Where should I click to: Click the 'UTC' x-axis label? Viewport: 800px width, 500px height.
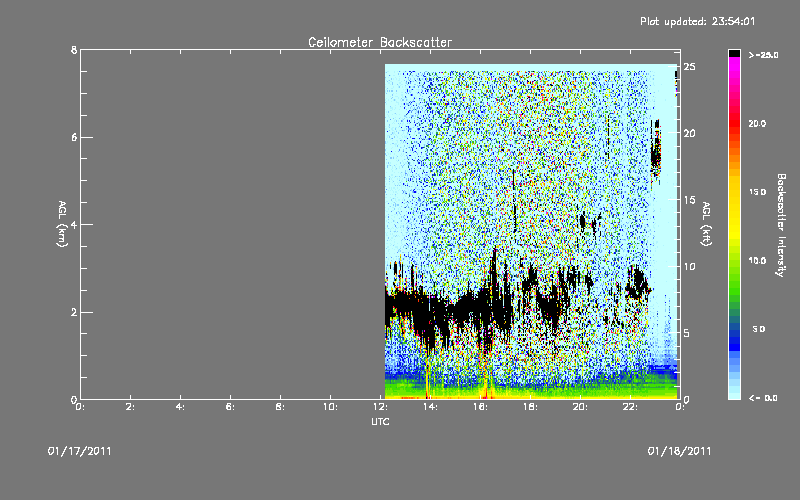pos(380,421)
